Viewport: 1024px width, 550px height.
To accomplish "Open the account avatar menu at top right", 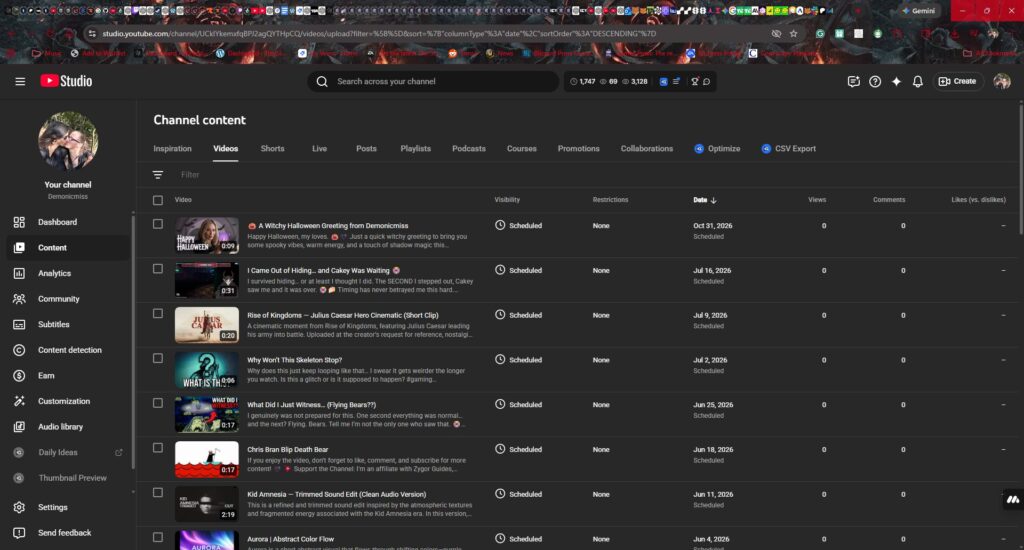I will click(1001, 81).
